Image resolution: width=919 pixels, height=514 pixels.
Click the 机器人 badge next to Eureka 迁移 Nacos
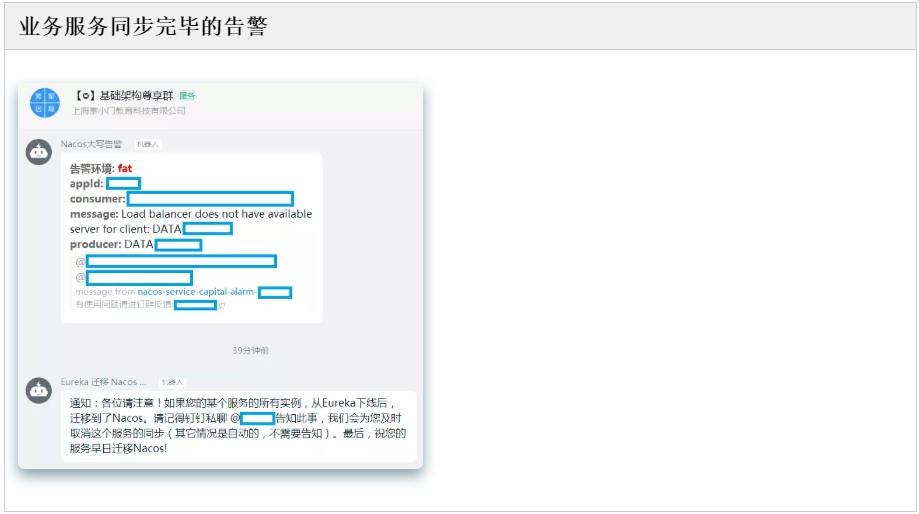coord(173,382)
